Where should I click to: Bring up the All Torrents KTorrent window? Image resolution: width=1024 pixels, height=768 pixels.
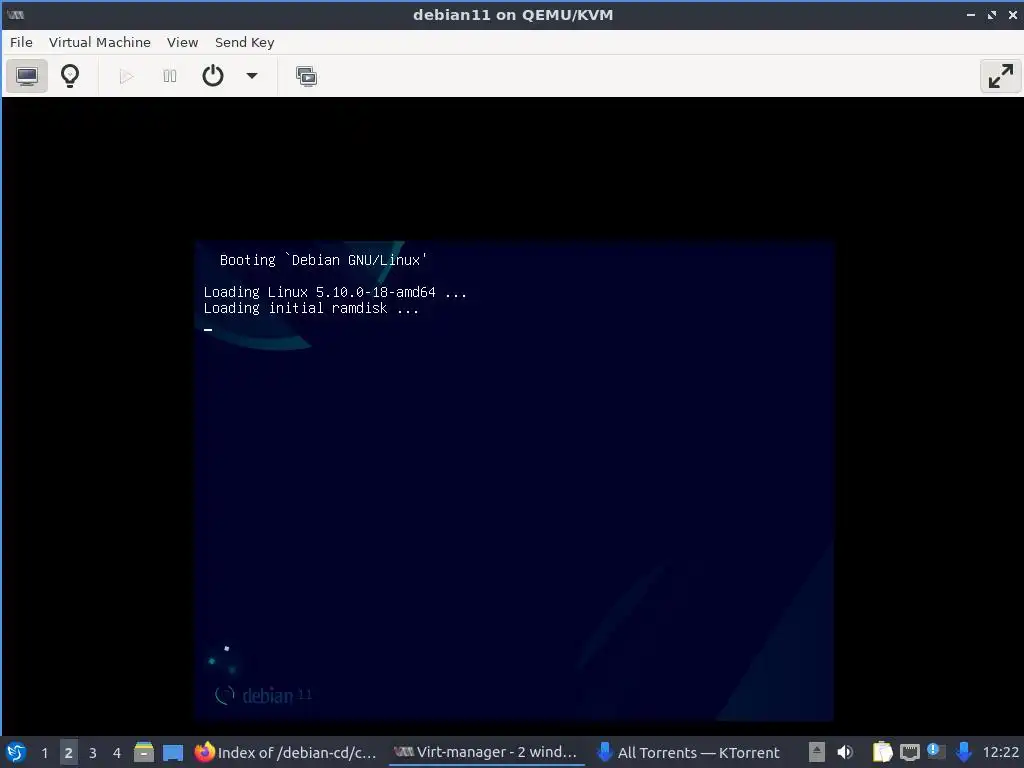689,752
